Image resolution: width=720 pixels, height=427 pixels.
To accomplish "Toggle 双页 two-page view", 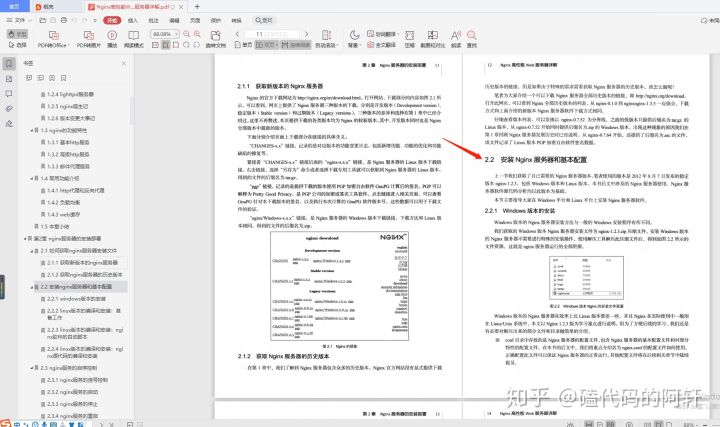I will tap(267, 45).
